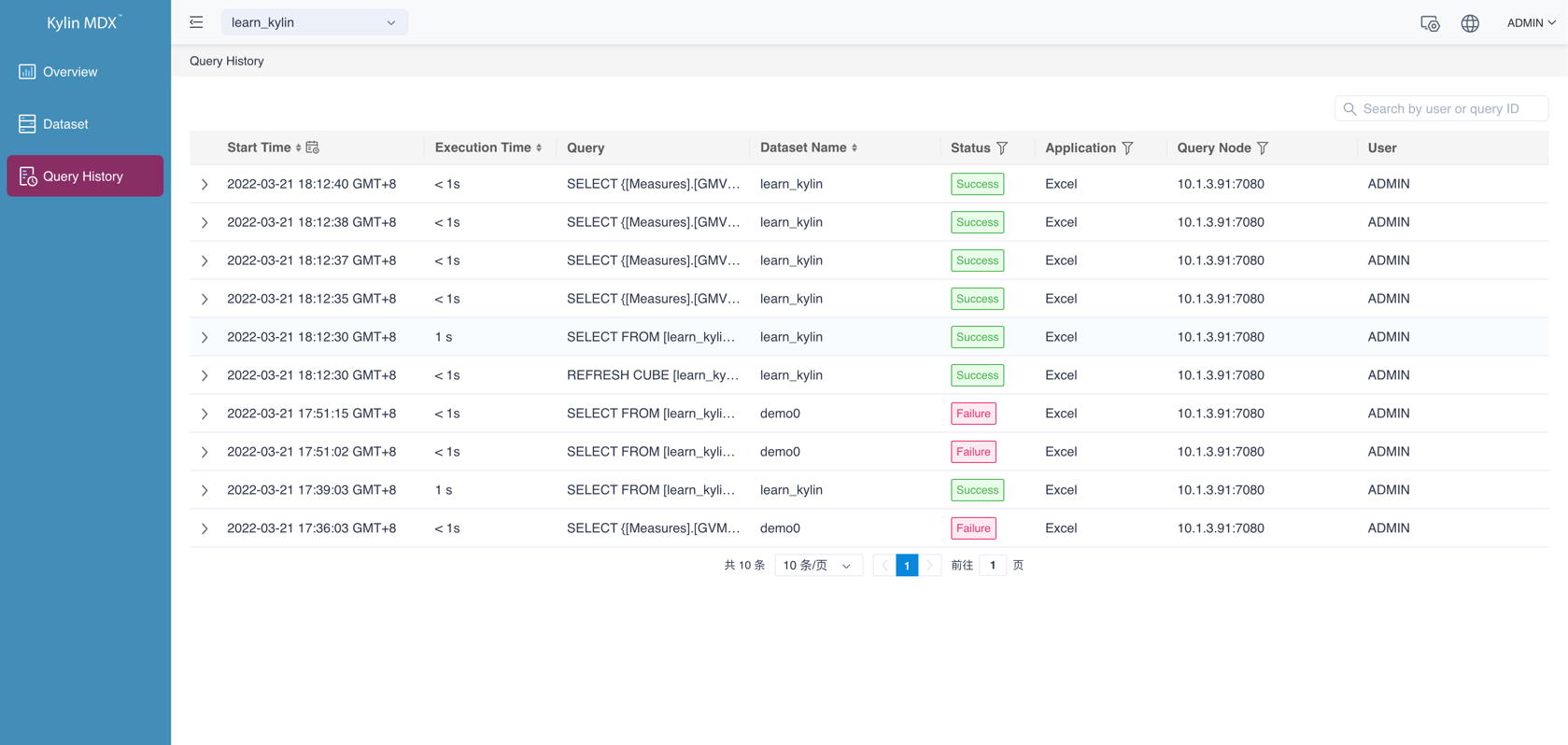
Task: Click the go-to page number input
Action: coord(993,566)
